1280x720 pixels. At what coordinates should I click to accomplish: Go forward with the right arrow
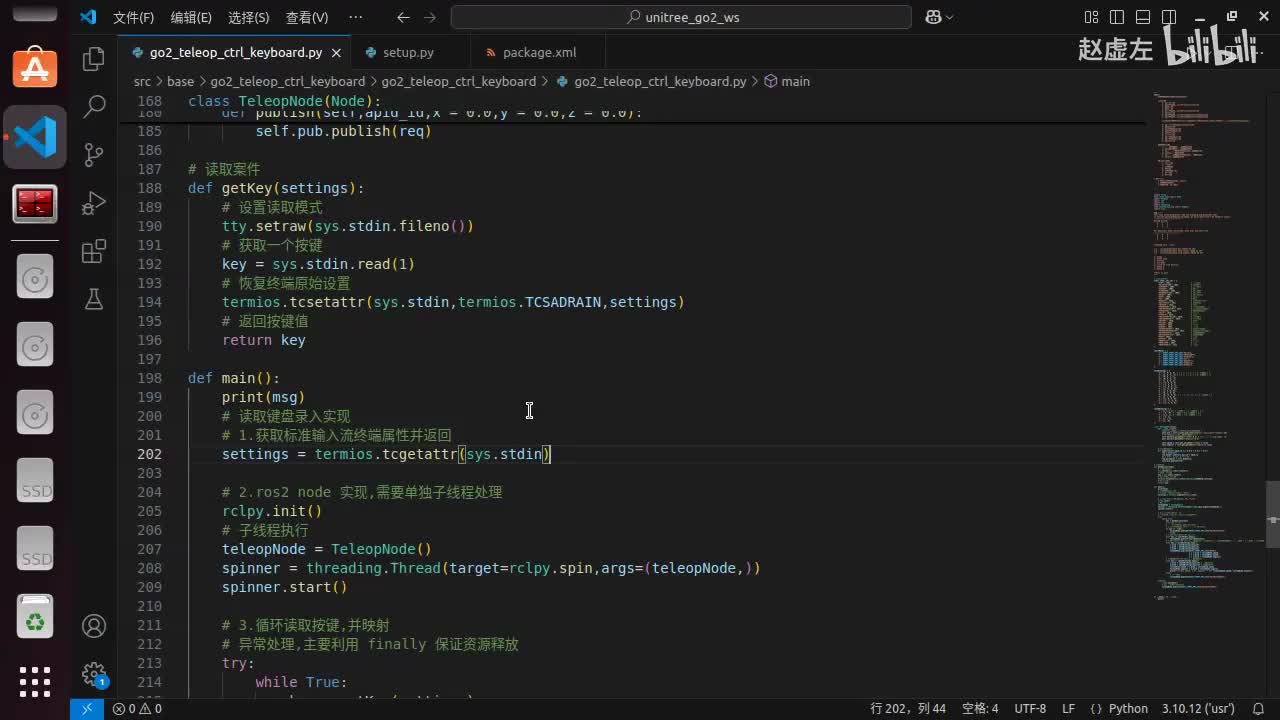click(430, 17)
